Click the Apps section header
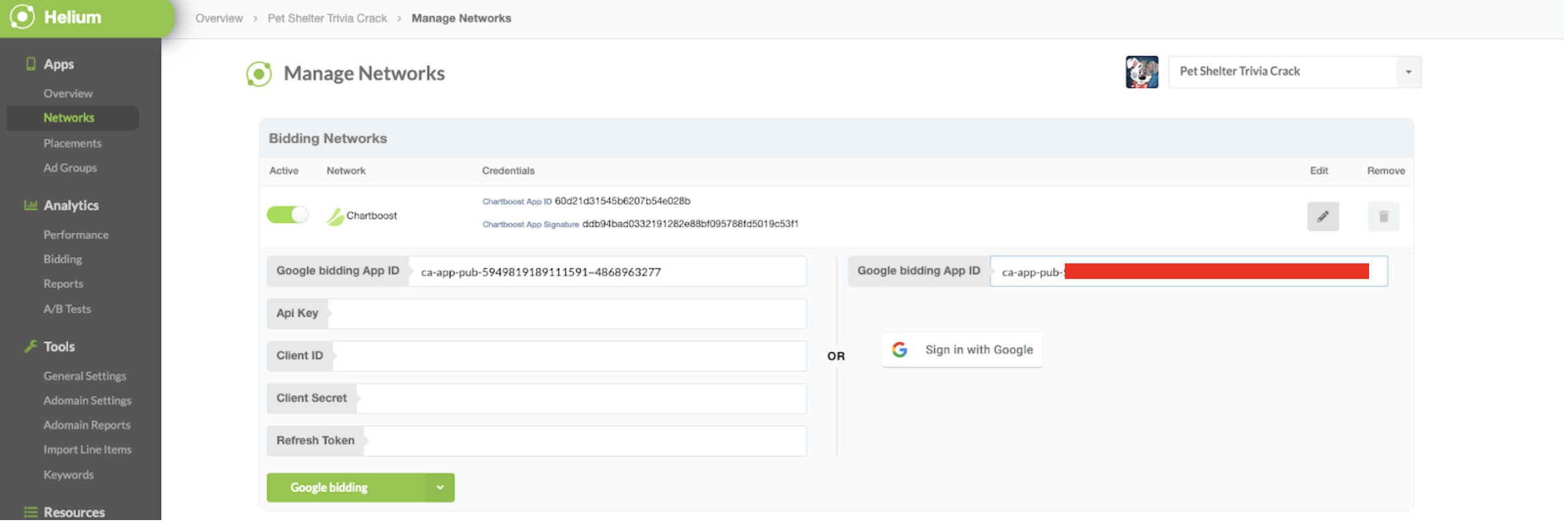The height and width of the screenshot is (524, 1568). coord(59,64)
